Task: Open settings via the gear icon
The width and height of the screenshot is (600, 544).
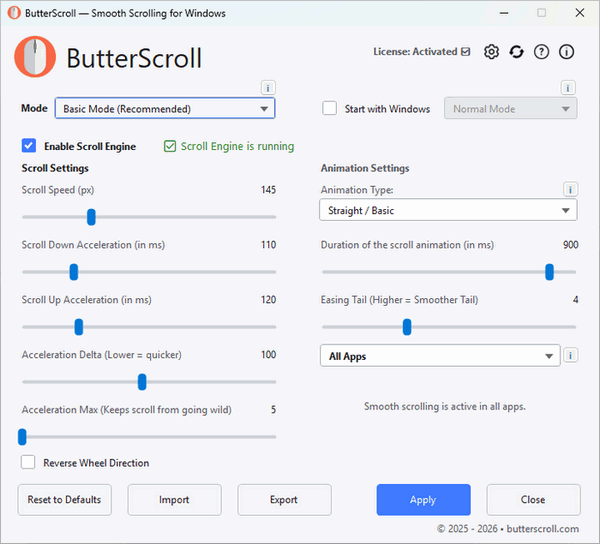Action: point(491,52)
